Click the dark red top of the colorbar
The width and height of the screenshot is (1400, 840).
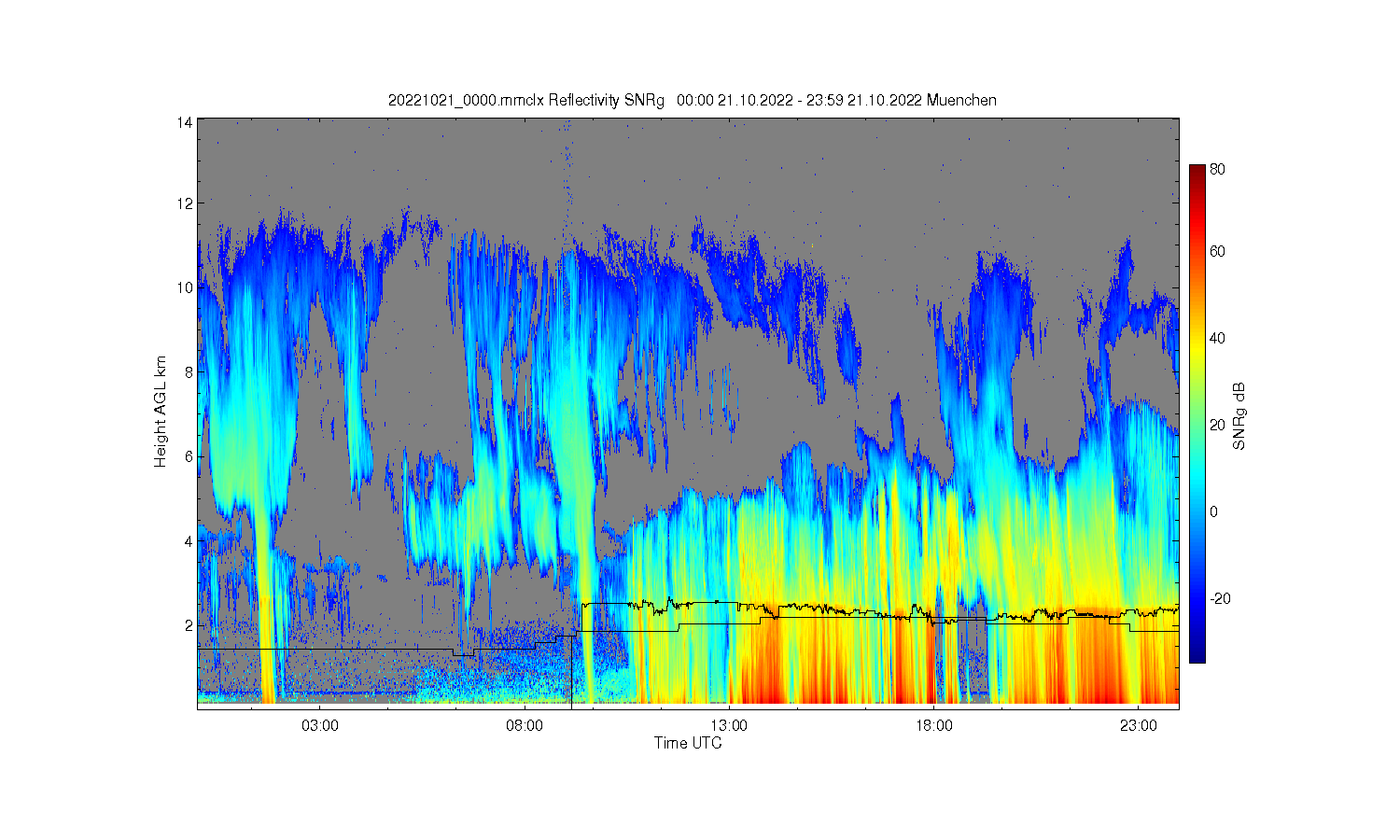point(1197,170)
